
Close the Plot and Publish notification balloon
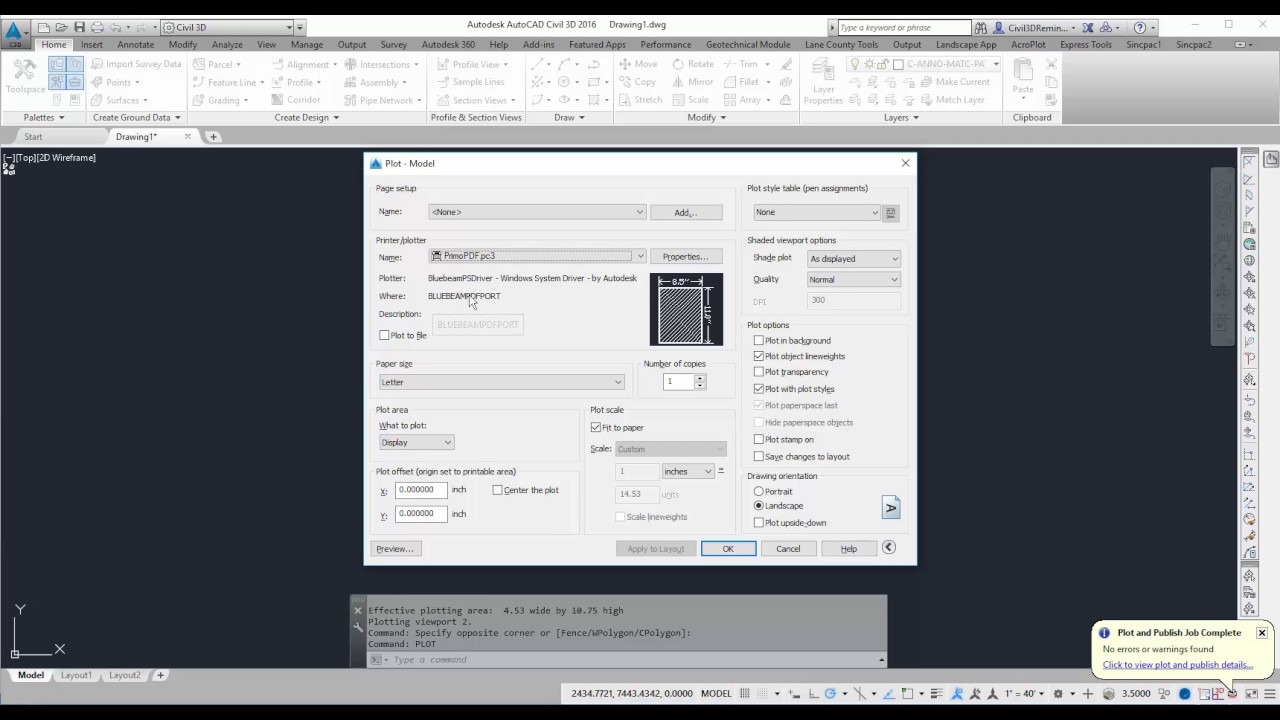tap(1262, 633)
